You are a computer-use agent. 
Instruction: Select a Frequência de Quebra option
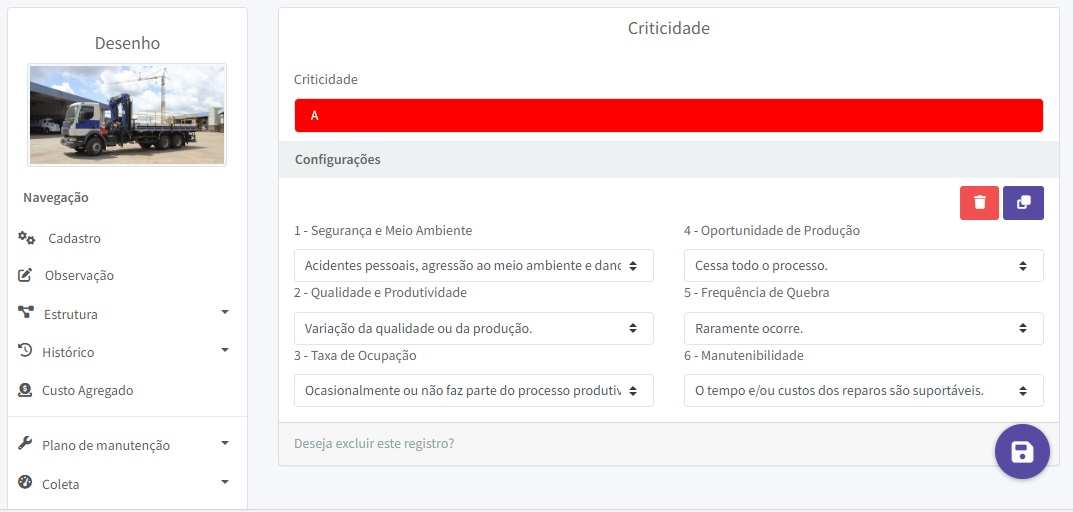863,328
